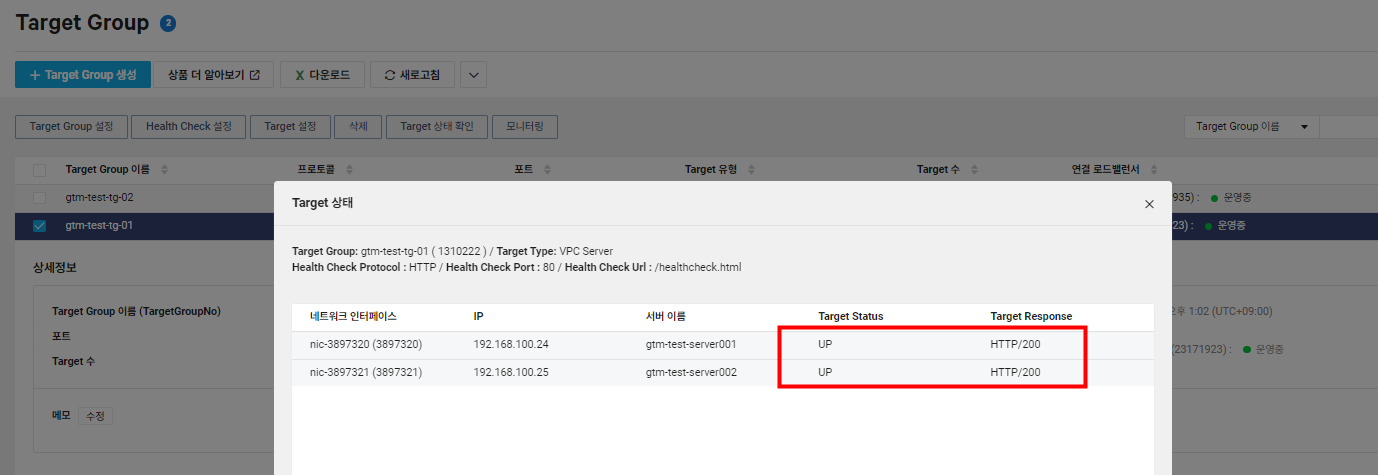Sort by Target Group 이름 column
This screenshot has width=1378, height=475.
tap(164, 170)
